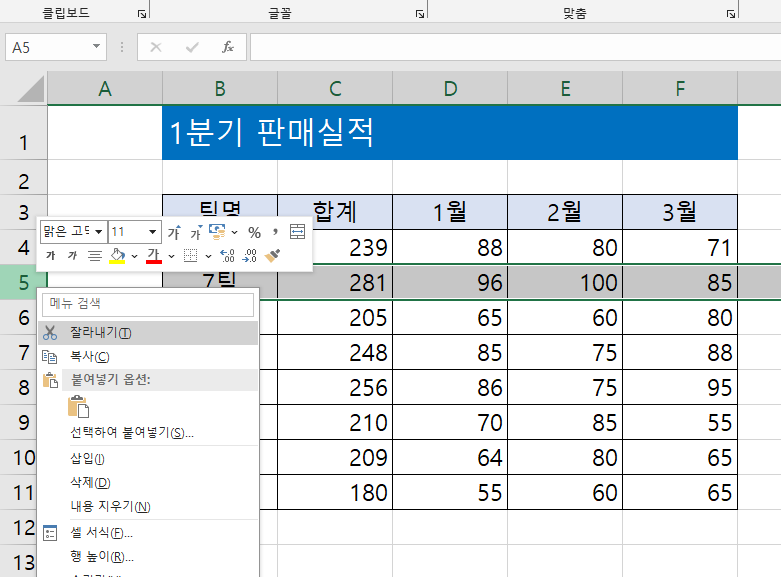This screenshot has width=781, height=577.
Task: Activate format painter brush
Action: tap(272, 256)
